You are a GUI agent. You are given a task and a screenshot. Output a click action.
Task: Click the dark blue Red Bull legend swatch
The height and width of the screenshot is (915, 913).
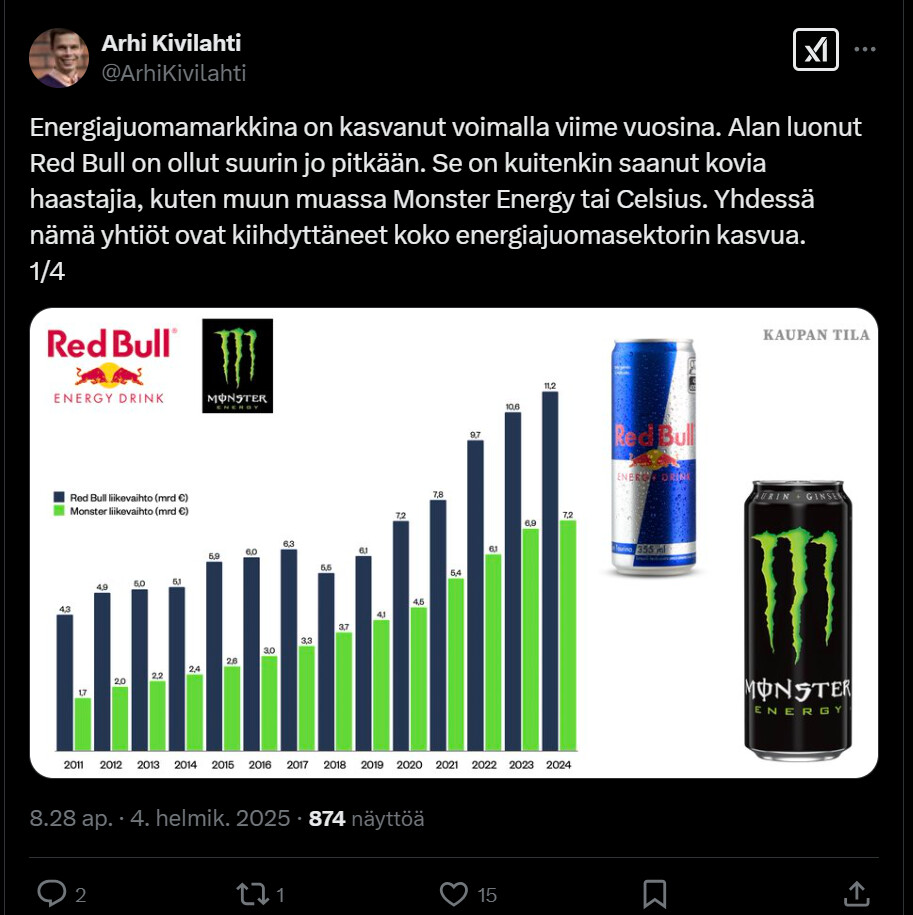pos(59,497)
